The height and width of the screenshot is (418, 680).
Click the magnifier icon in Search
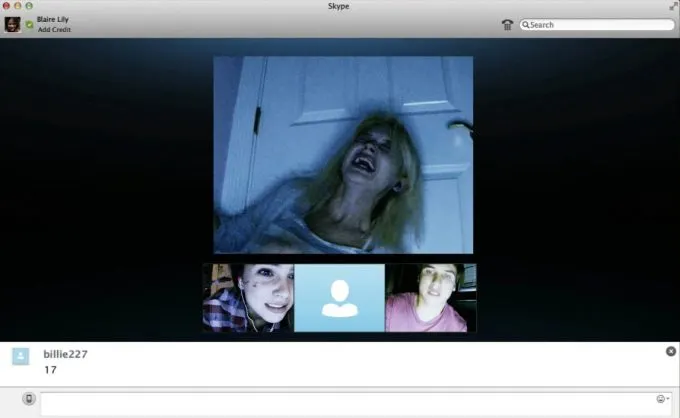pos(526,25)
